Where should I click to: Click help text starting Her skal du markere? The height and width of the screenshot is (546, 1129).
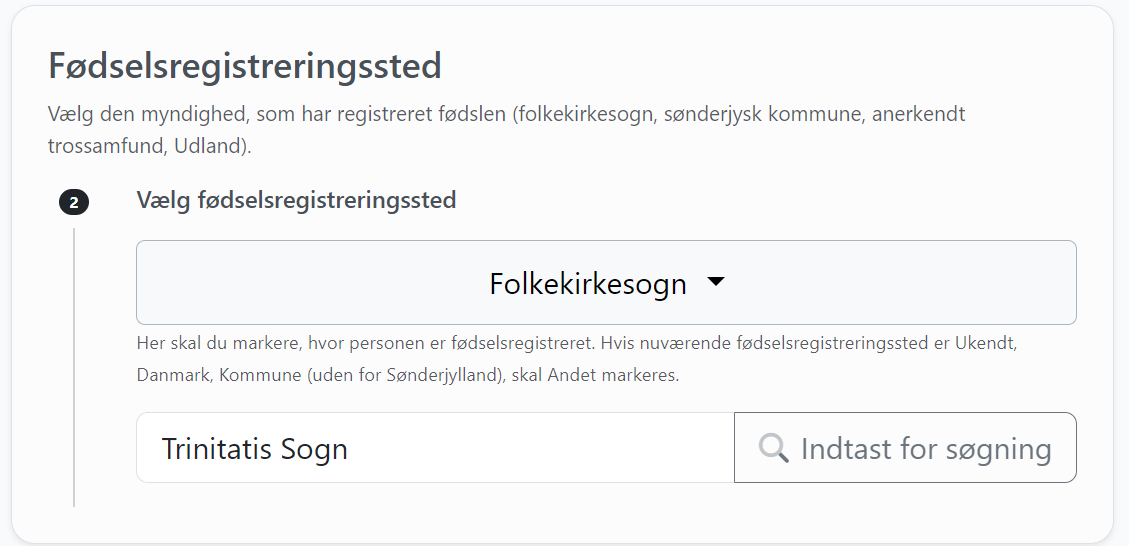coord(577,343)
